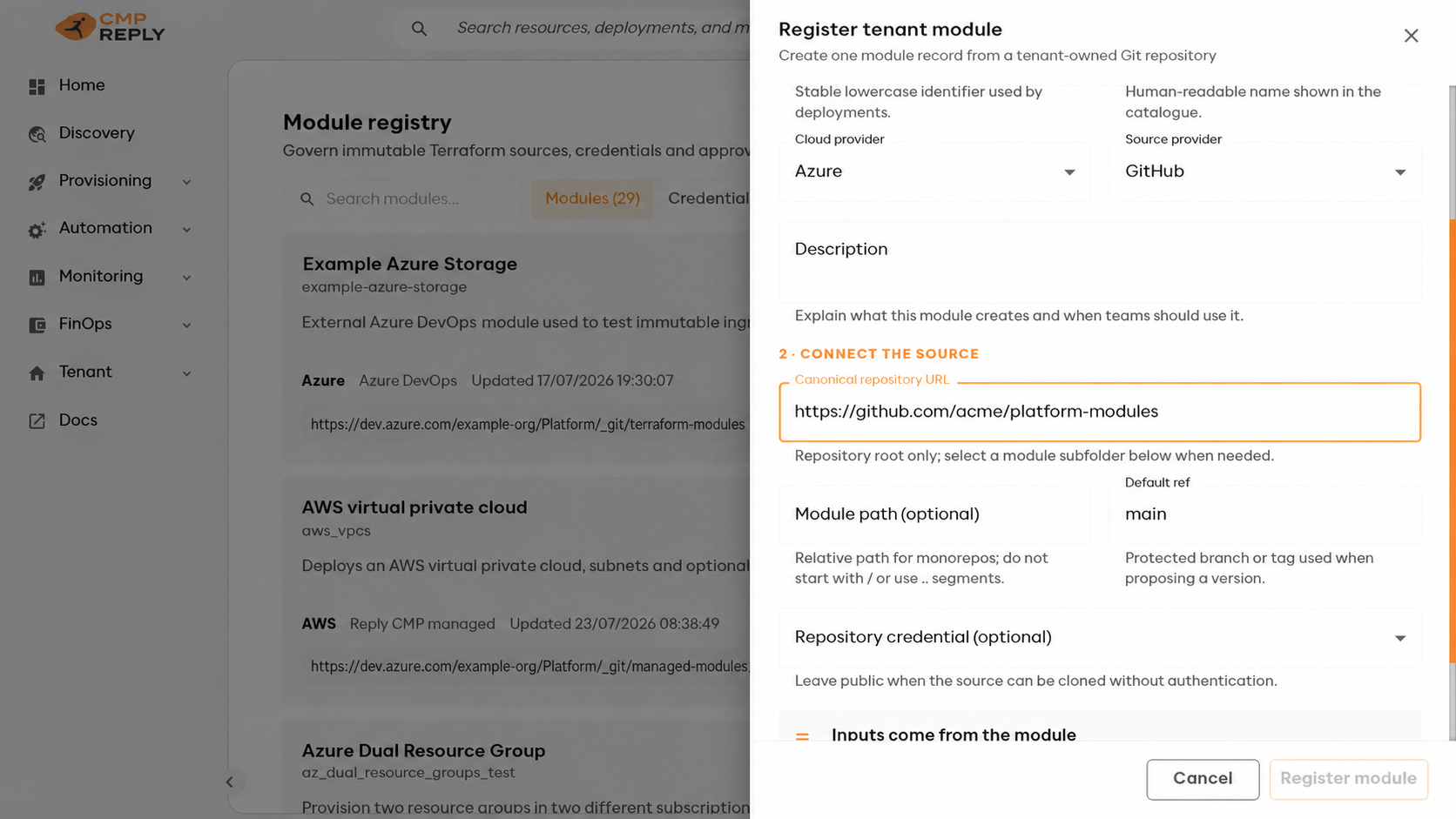Close the Register tenant module panel
The image size is (1456, 819).
click(x=1411, y=36)
